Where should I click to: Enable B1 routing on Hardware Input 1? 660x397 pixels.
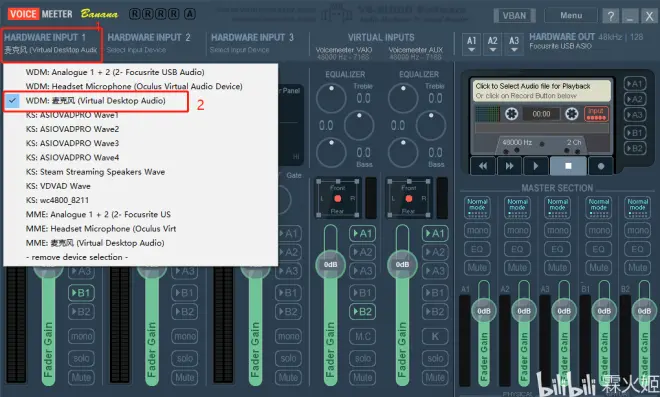pos(81,293)
